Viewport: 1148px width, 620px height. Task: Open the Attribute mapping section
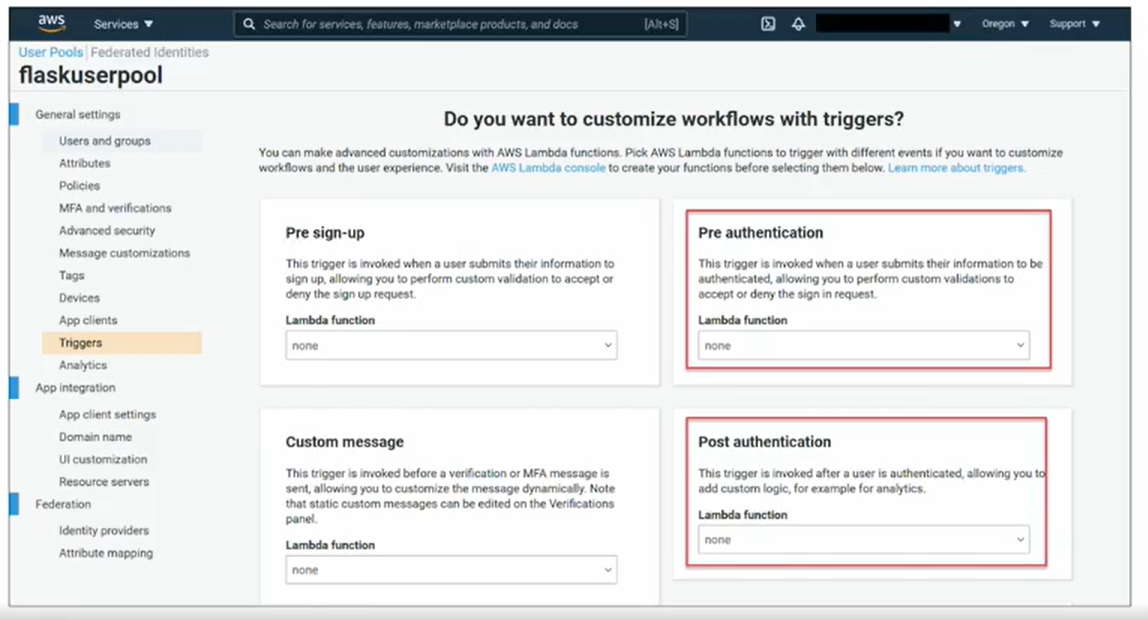click(x=106, y=553)
